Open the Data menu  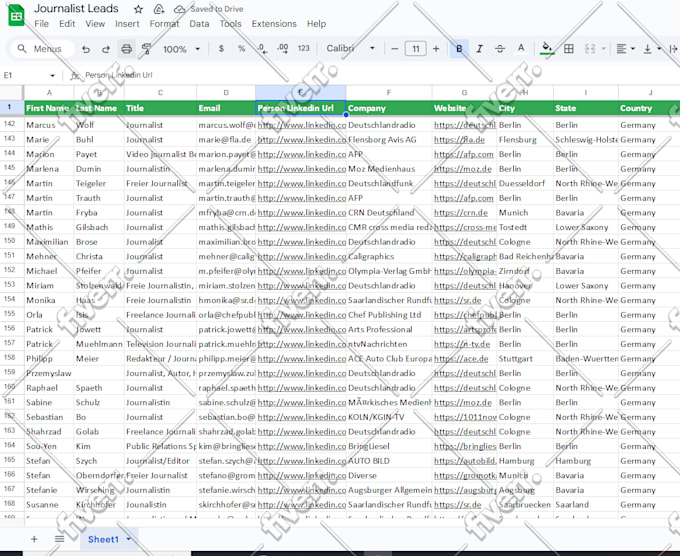click(x=199, y=24)
